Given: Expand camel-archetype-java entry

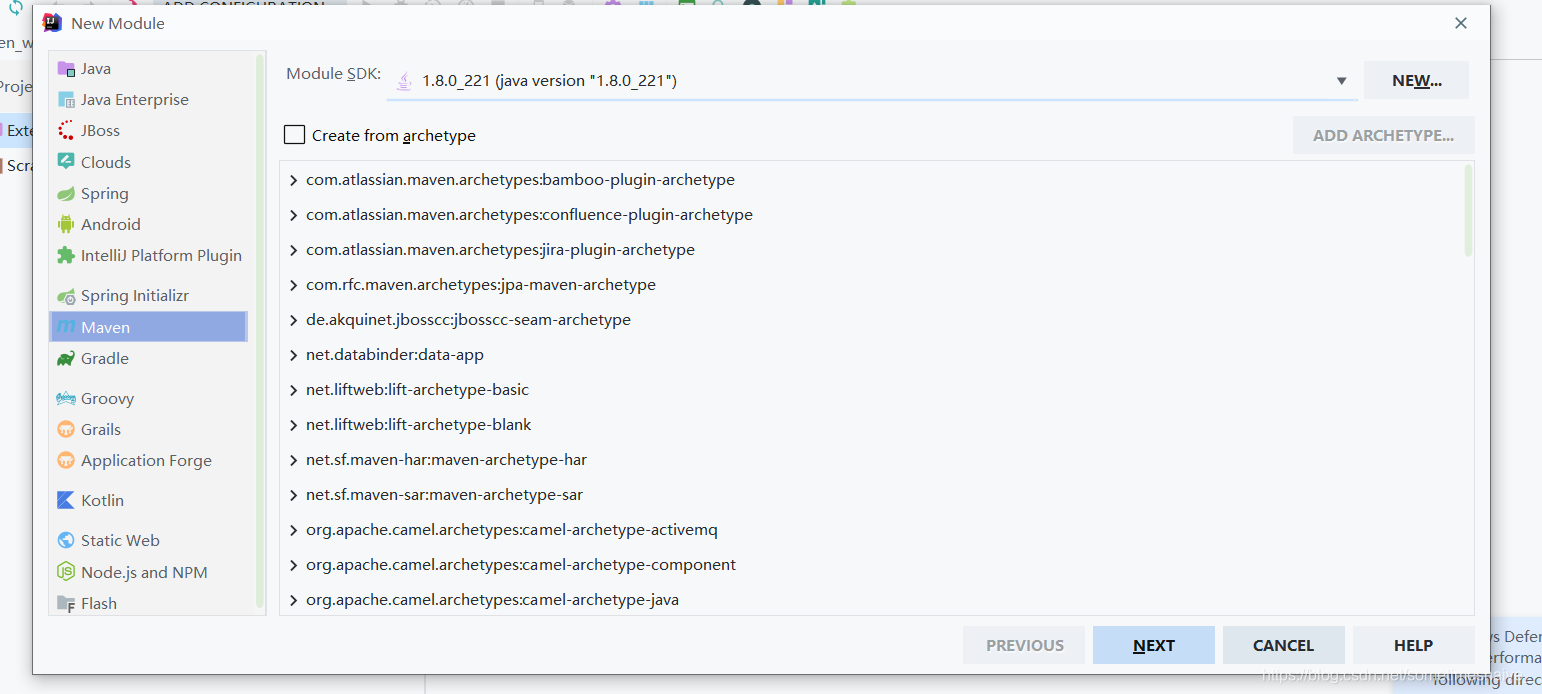Looking at the screenshot, I should [x=293, y=601].
